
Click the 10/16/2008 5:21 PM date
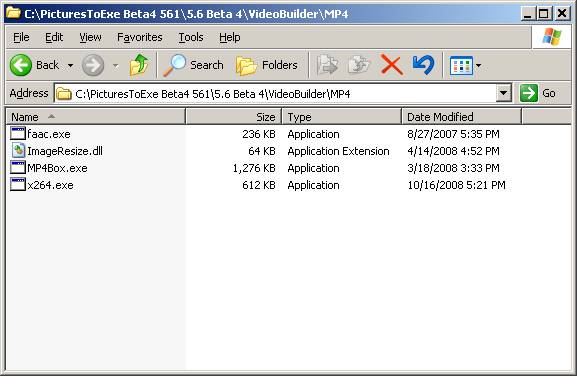[x=456, y=185]
